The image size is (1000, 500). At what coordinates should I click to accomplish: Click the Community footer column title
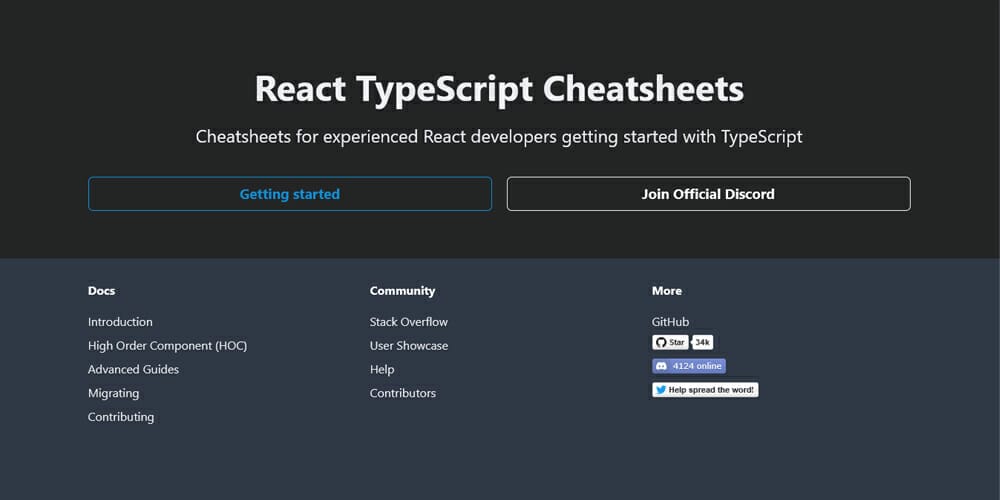click(402, 291)
